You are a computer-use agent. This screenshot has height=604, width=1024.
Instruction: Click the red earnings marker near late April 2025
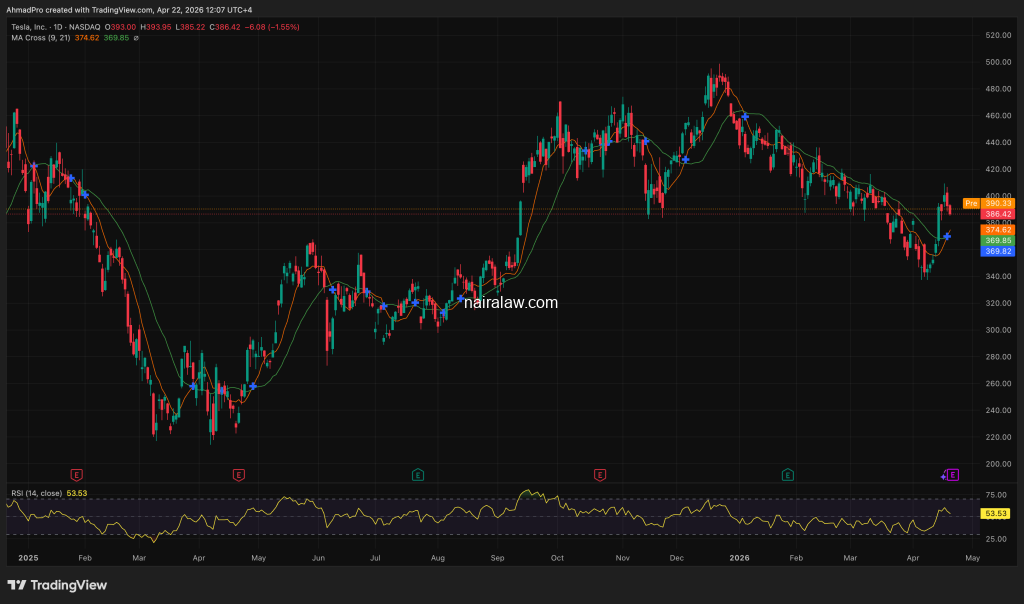tap(239, 474)
